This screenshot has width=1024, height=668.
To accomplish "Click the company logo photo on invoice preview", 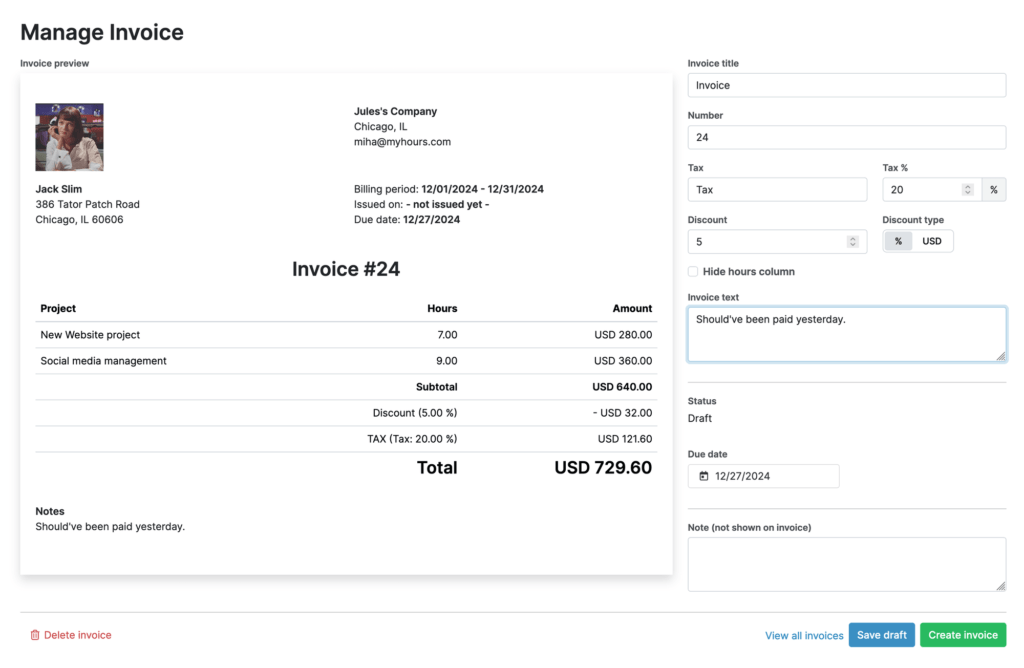I will tap(69, 137).
